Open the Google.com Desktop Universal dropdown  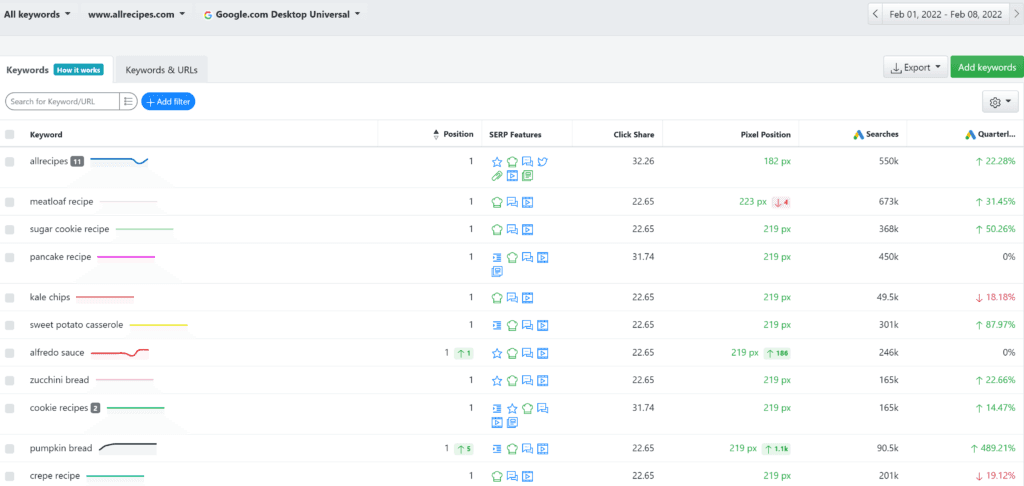[x=281, y=14]
